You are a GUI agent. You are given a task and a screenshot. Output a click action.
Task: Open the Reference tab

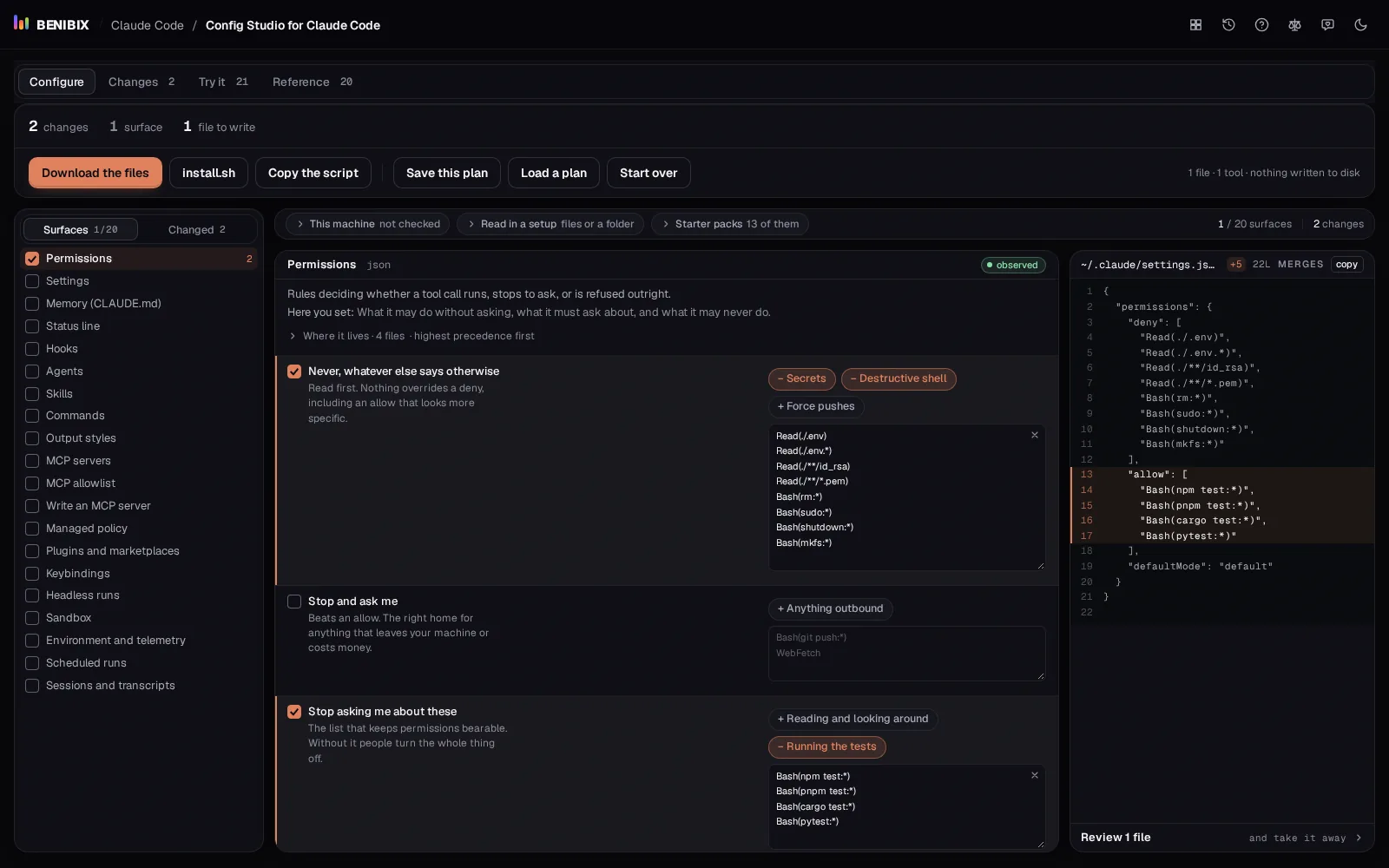[313, 82]
